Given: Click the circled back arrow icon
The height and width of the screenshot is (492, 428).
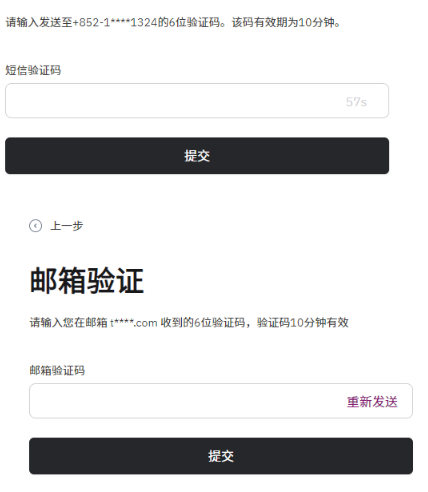Looking at the screenshot, I should pos(35,226).
